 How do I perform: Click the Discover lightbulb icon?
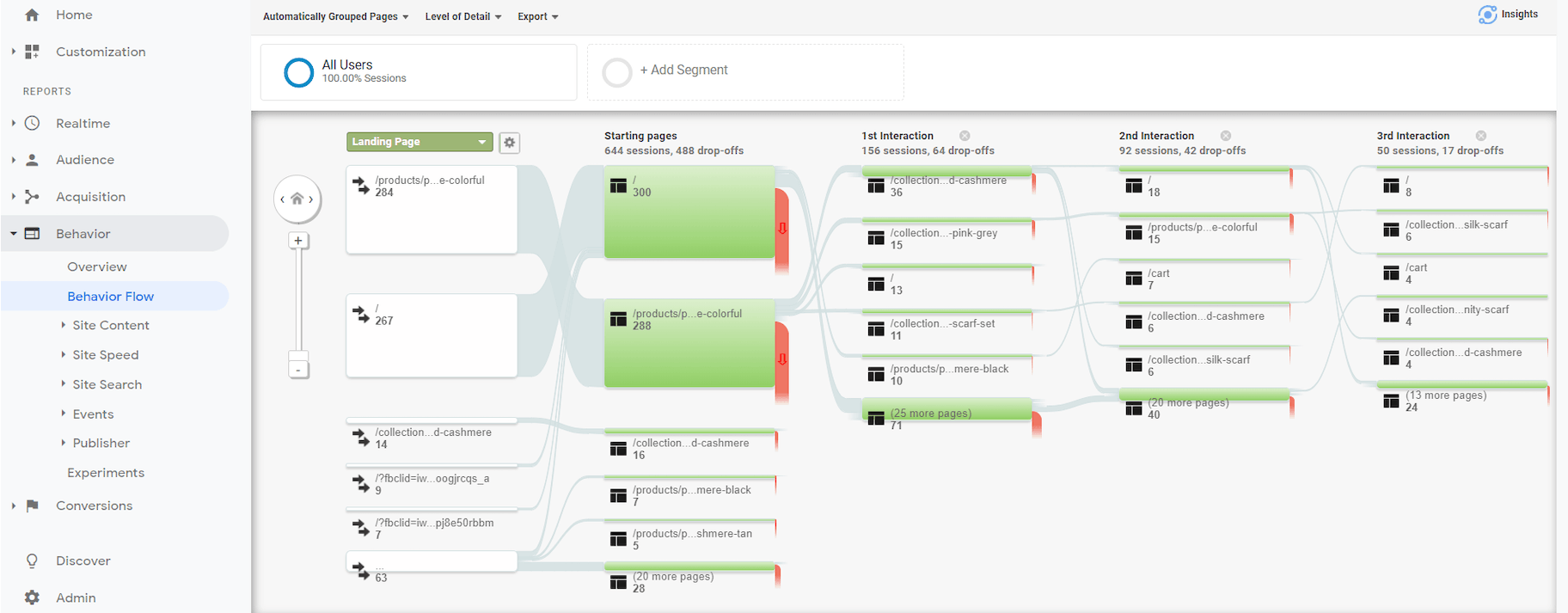[32, 561]
